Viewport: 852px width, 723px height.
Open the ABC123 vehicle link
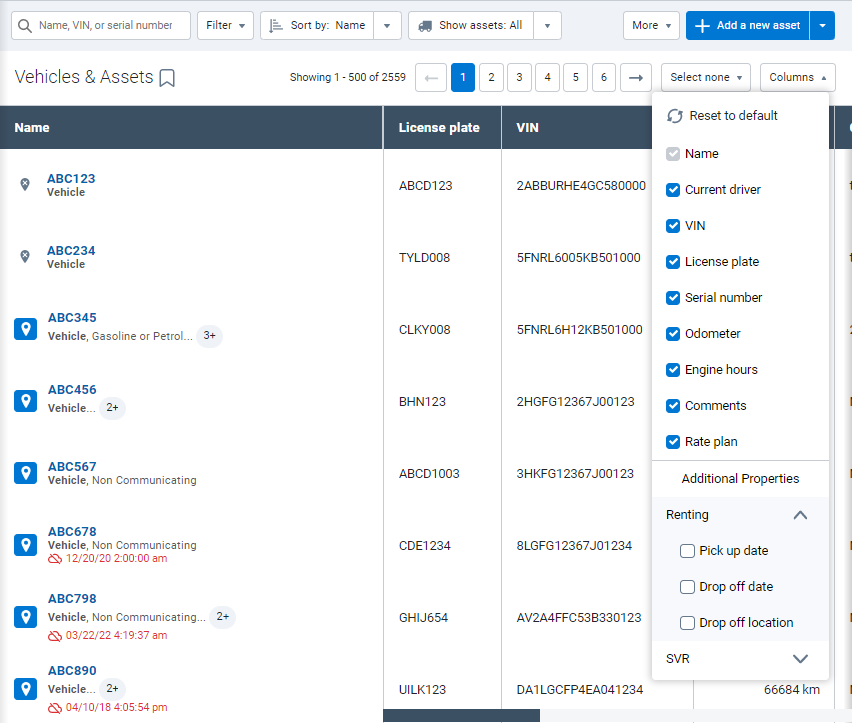(x=70, y=178)
